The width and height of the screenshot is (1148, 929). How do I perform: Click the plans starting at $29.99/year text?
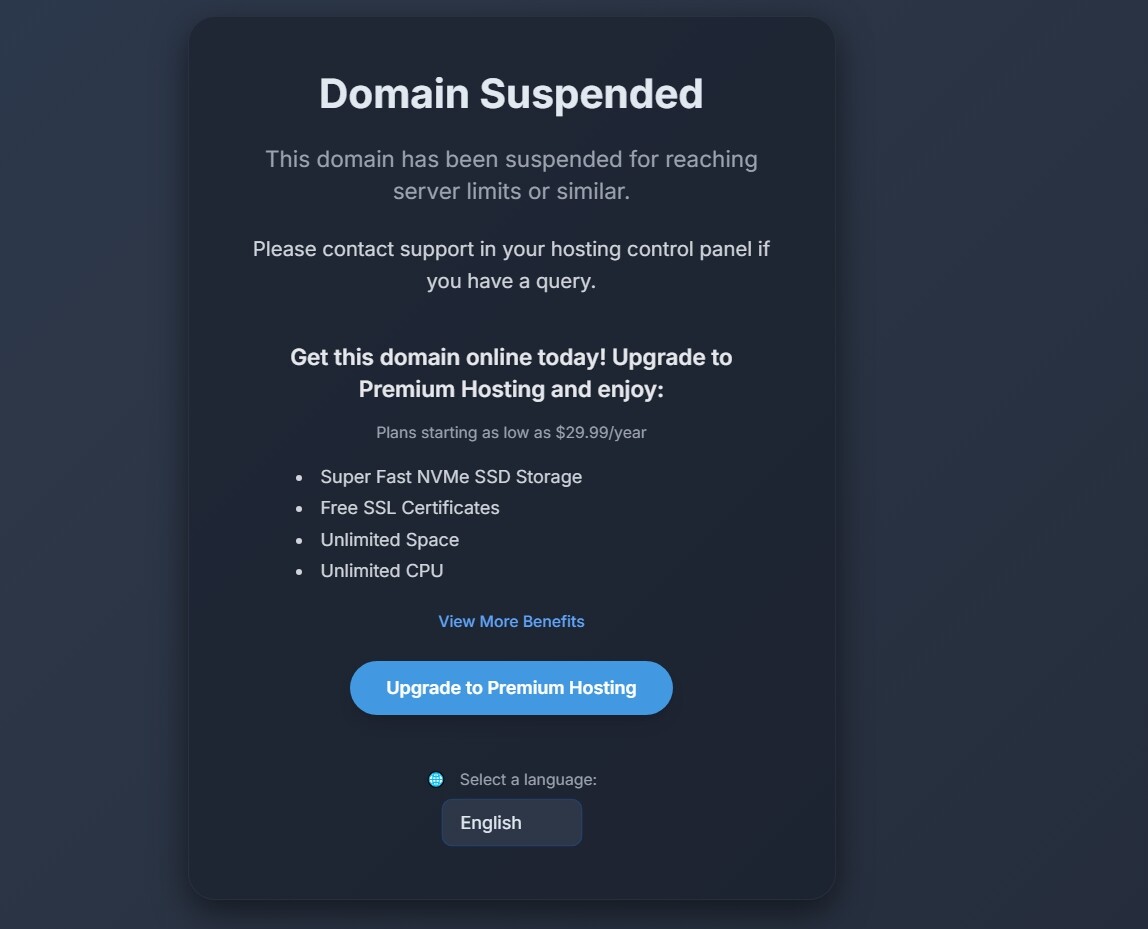(511, 432)
